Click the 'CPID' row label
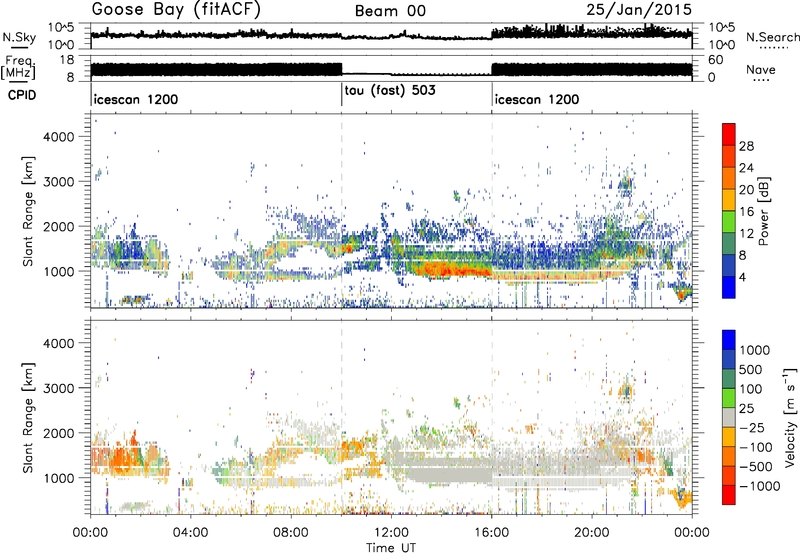 pos(22,95)
